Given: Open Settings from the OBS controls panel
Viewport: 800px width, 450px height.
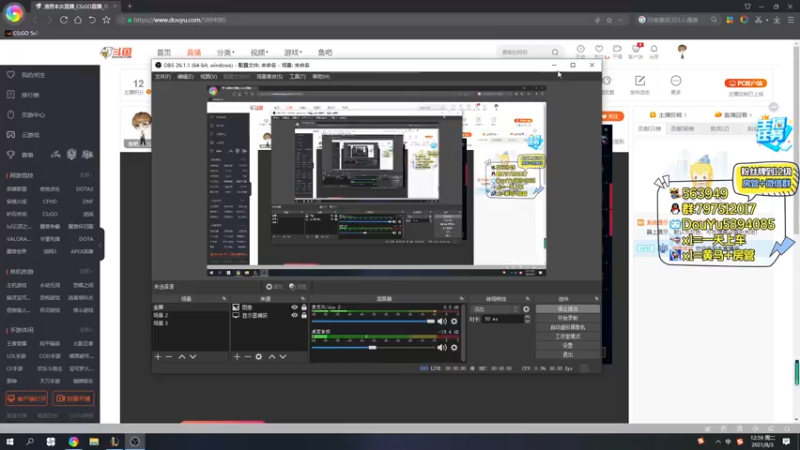Looking at the screenshot, I should click(568, 345).
